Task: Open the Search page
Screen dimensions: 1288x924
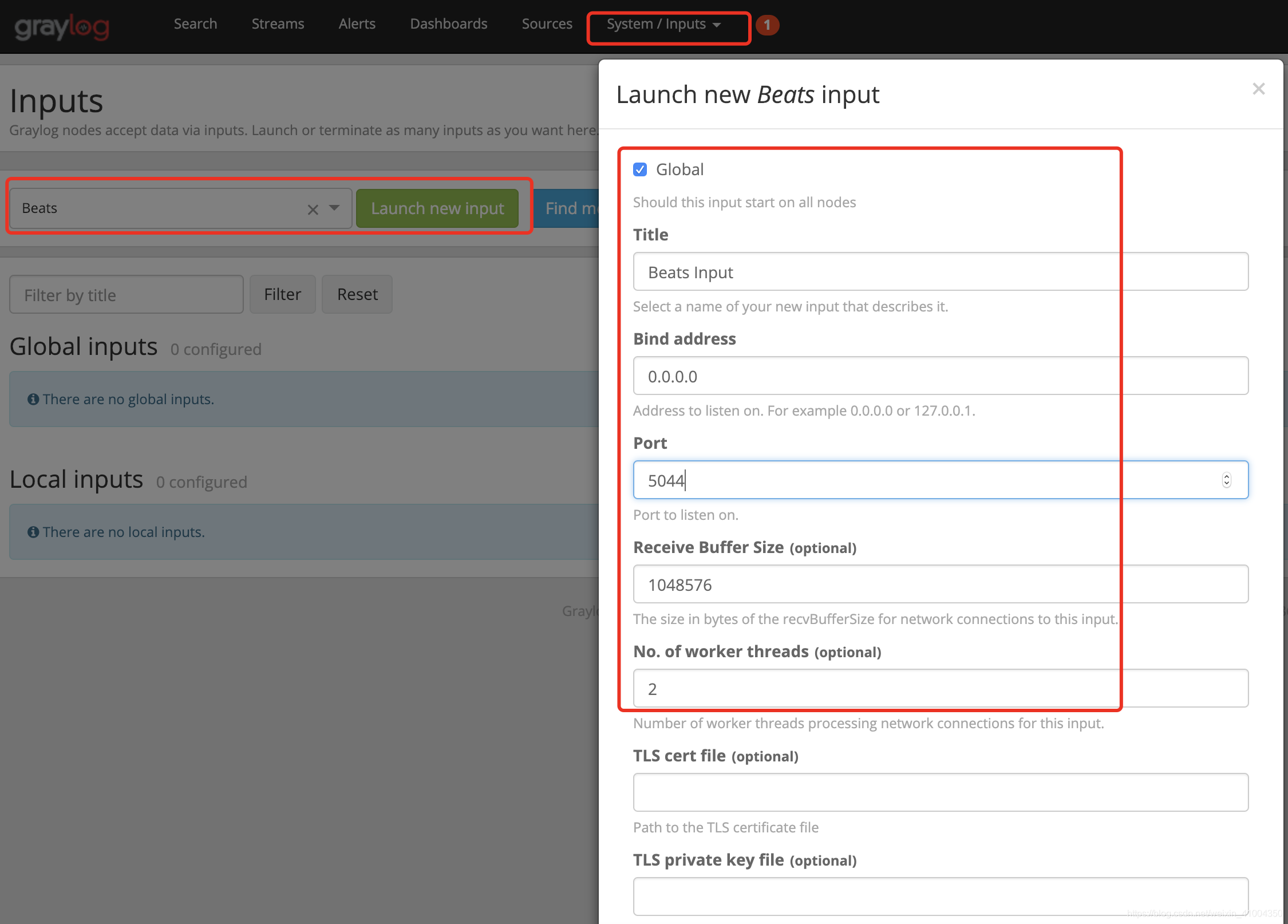Action: click(195, 24)
